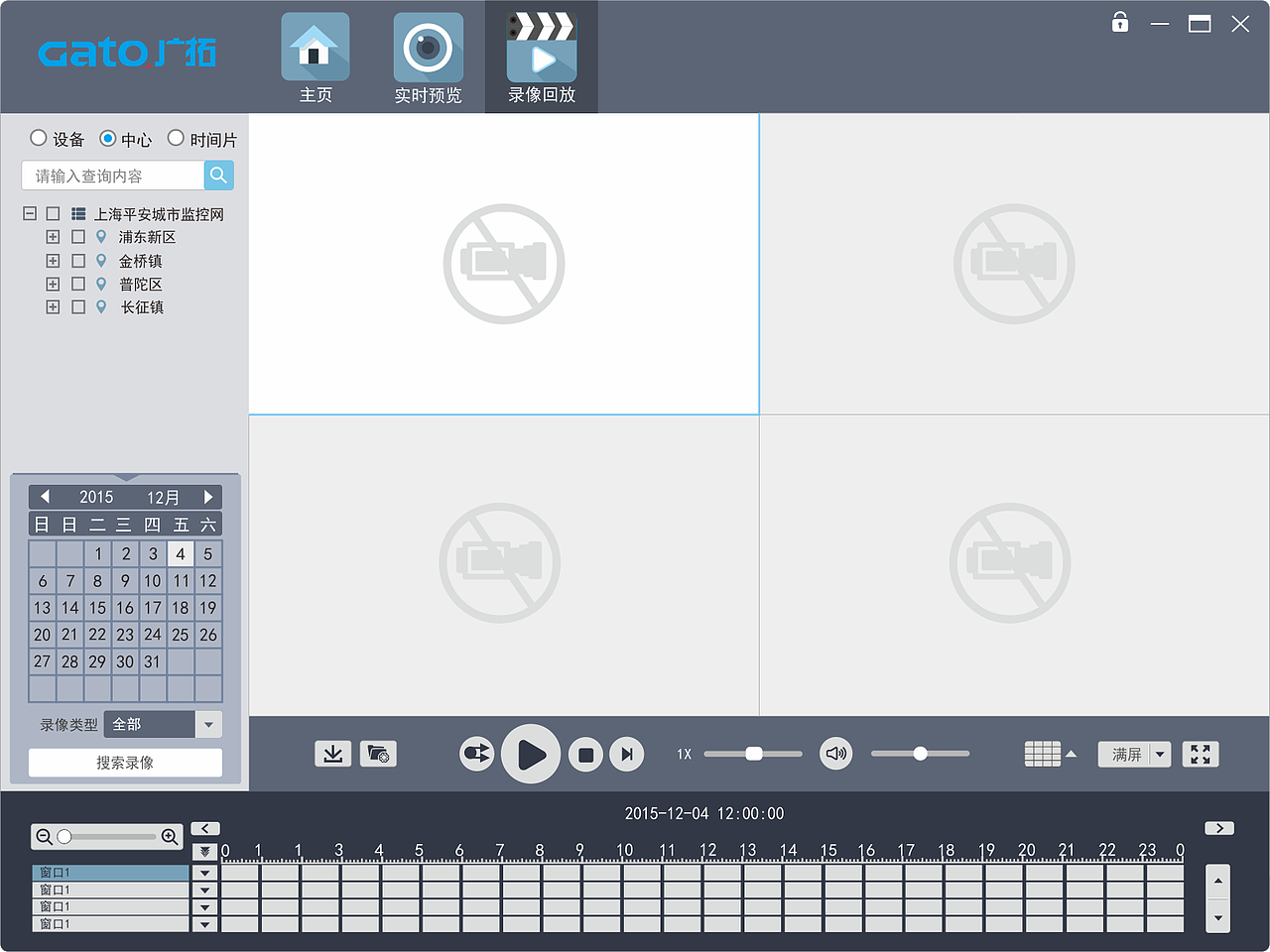Zoom out the timeline
1270x952 pixels.
click(44, 837)
